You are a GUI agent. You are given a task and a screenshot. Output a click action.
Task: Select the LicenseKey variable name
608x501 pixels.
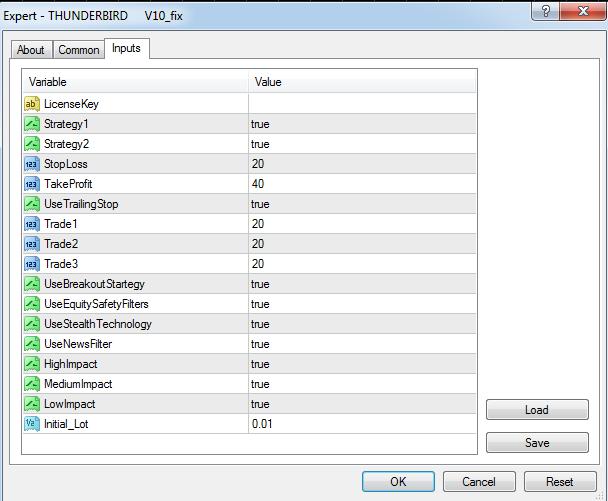click(71, 104)
